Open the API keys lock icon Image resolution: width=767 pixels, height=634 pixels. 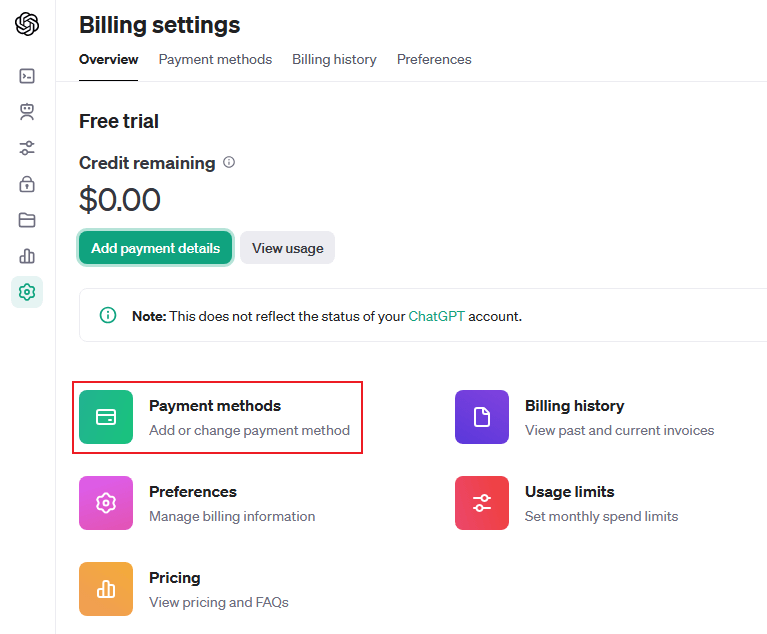pos(27,184)
